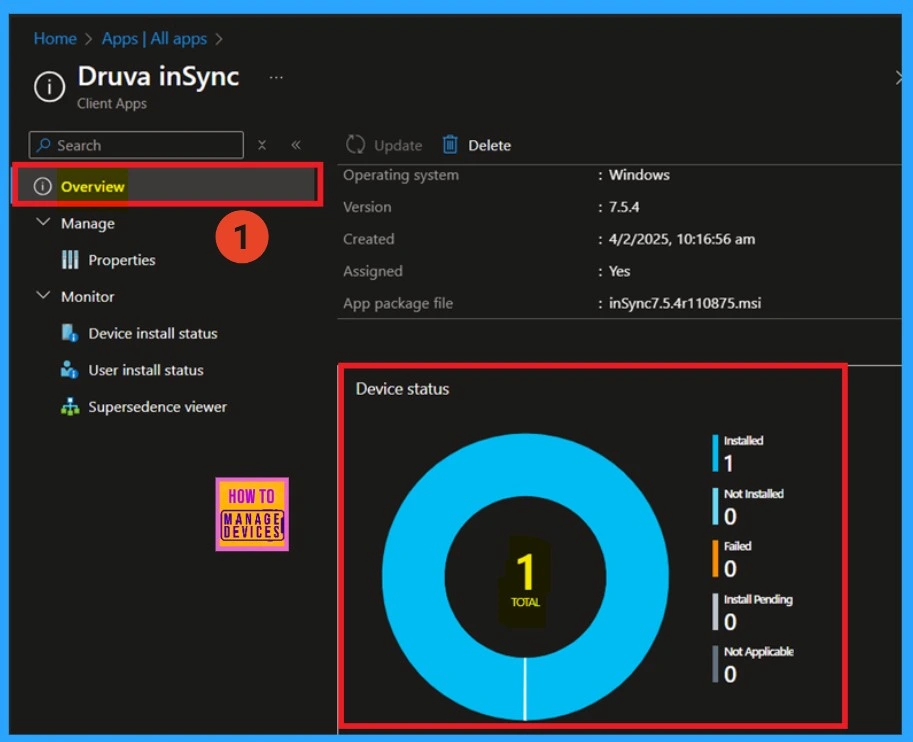Screen dimensions: 913x742
Task: Click the Device status heading
Action: (x=402, y=388)
